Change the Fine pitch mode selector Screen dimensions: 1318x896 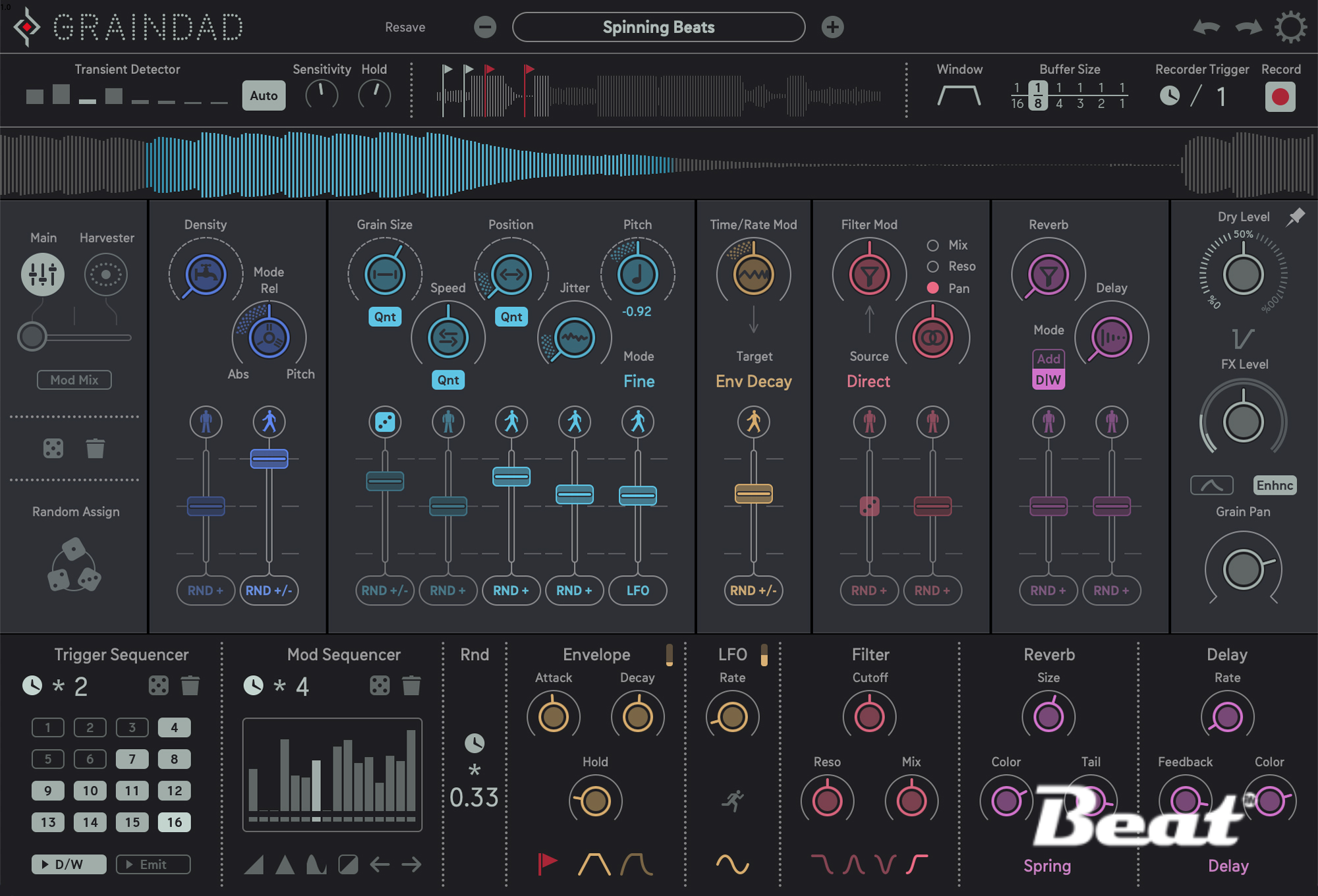[x=639, y=381]
